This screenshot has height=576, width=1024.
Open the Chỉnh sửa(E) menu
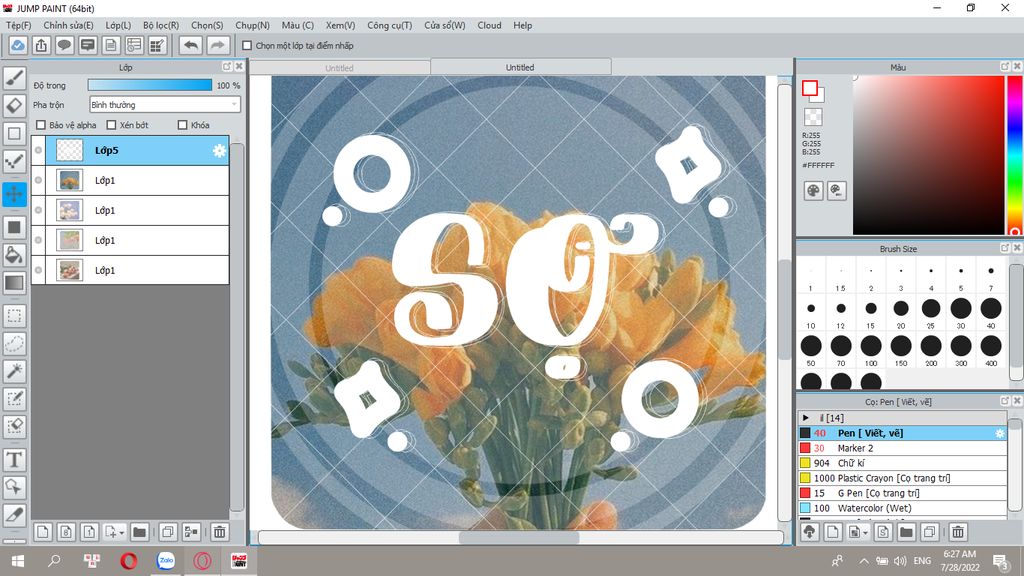[x=69, y=25]
